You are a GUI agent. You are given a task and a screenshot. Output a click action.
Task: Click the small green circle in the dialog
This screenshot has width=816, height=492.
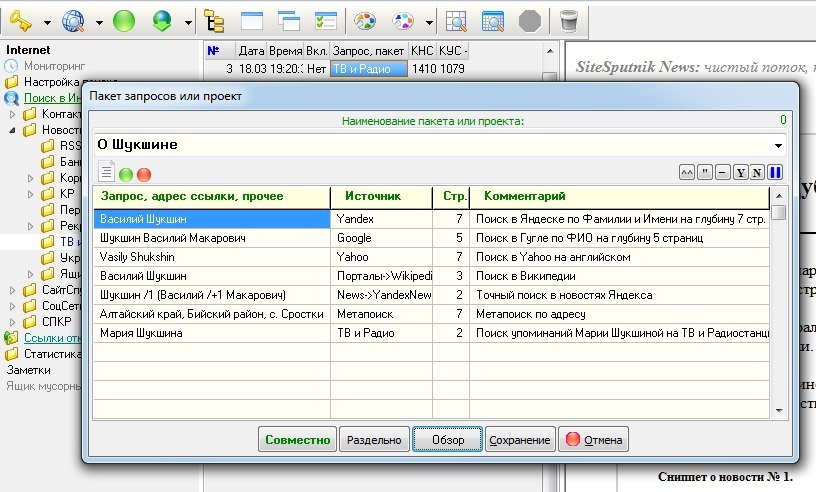tap(126, 174)
